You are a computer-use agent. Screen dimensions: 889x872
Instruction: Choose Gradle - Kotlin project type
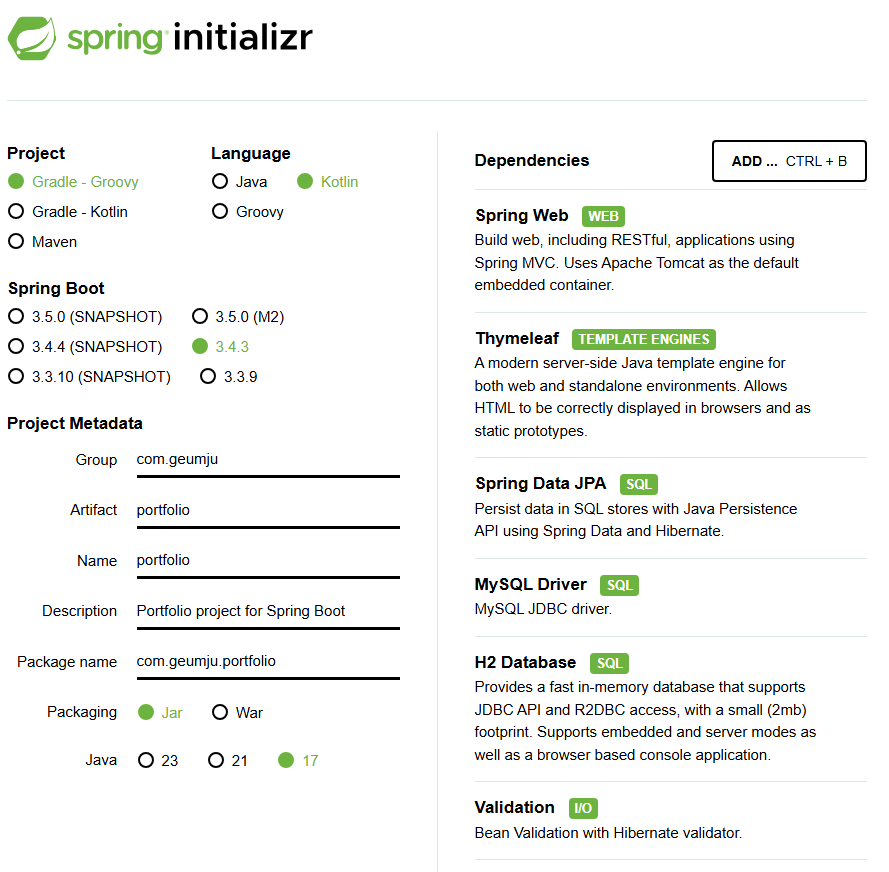(x=68, y=211)
